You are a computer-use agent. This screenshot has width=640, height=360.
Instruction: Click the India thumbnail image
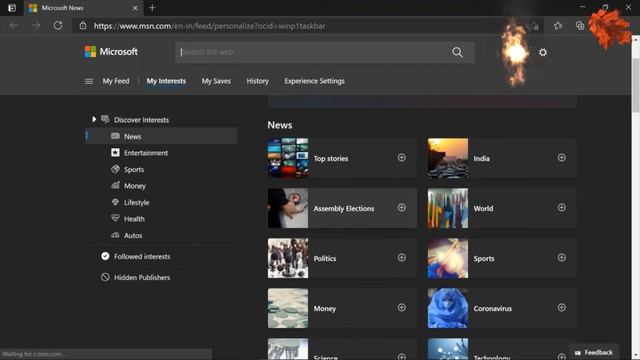point(448,158)
